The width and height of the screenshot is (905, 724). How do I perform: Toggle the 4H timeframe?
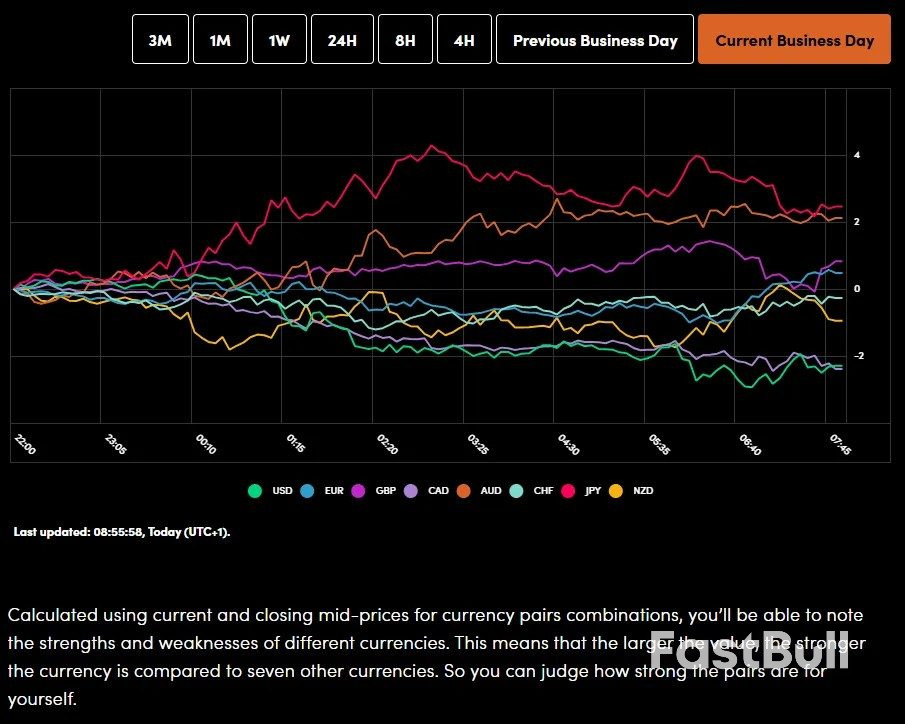tap(464, 39)
